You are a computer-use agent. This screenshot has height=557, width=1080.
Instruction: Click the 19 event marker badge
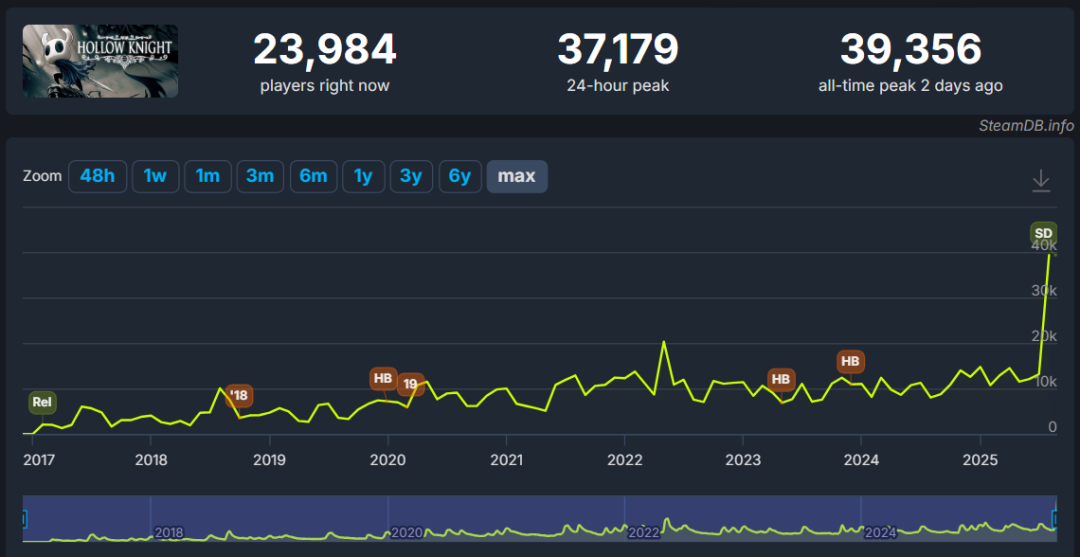click(x=411, y=384)
